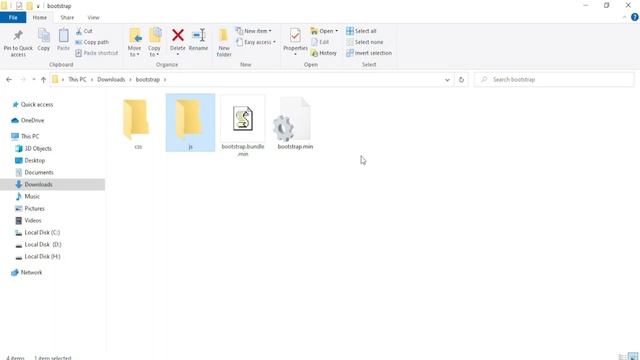Open Properties of selected item

(x=295, y=42)
